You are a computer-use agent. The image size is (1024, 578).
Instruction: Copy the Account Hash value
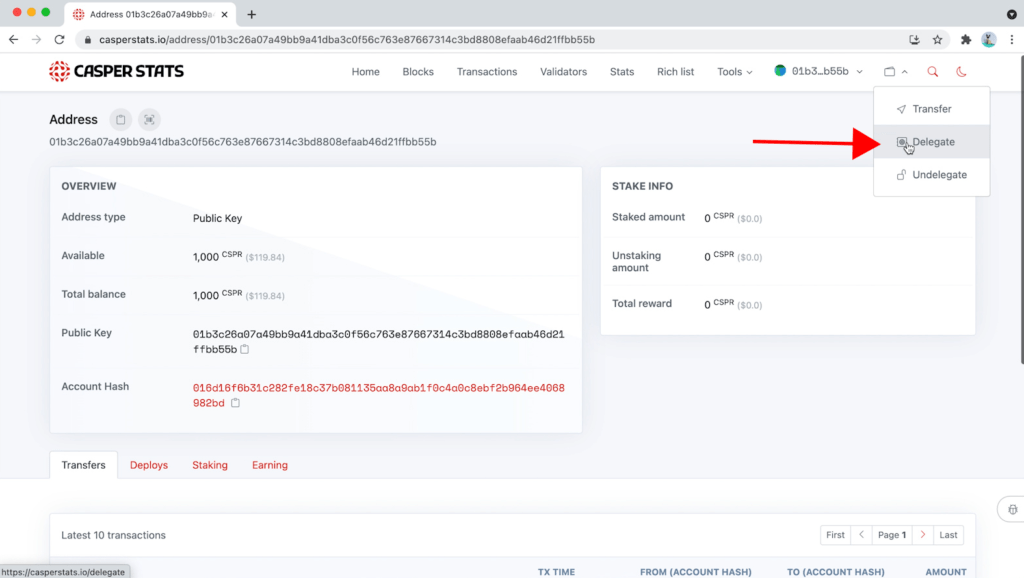pyautogui.click(x=236, y=403)
